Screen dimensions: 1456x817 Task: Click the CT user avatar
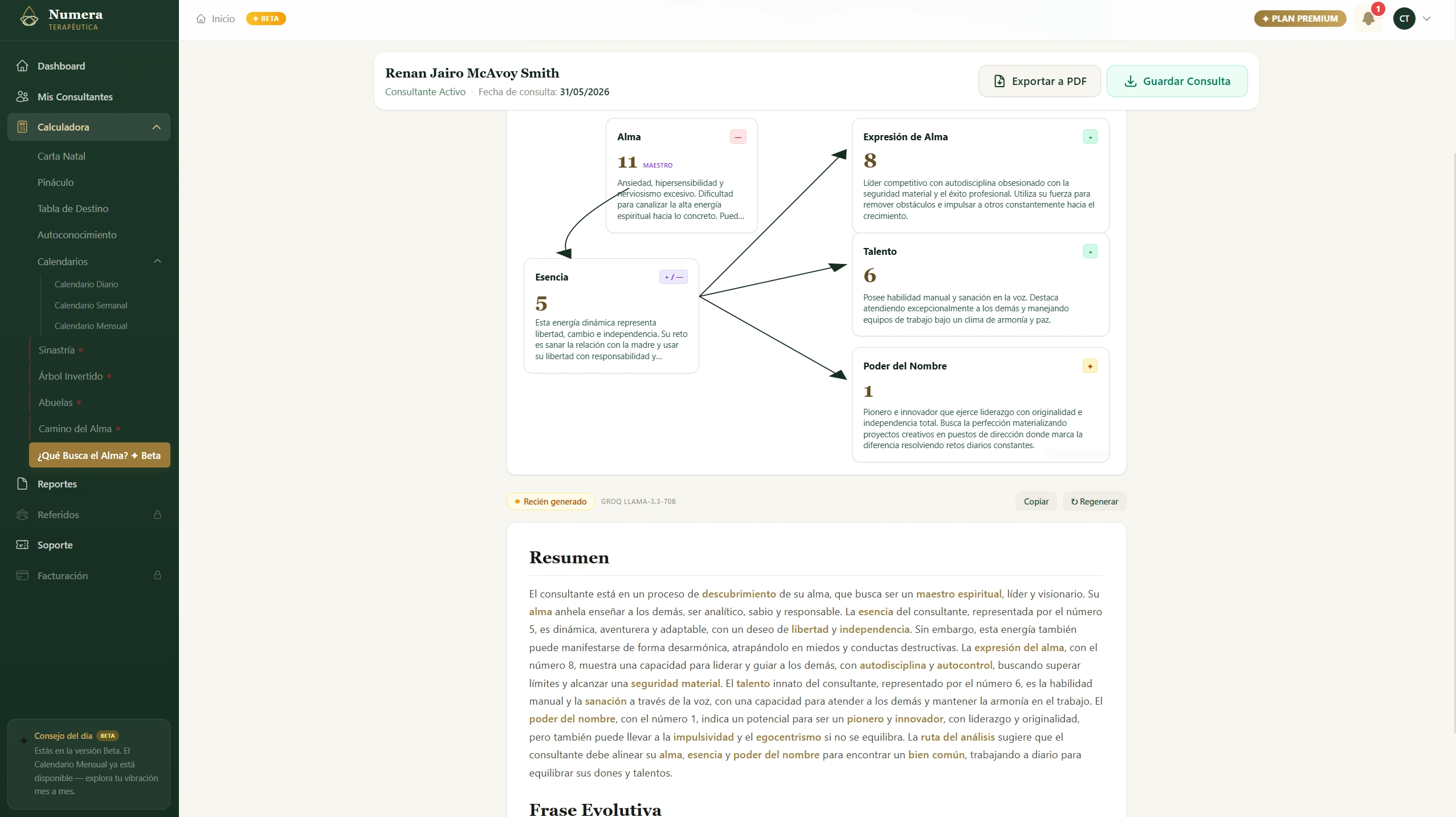pos(1404,19)
